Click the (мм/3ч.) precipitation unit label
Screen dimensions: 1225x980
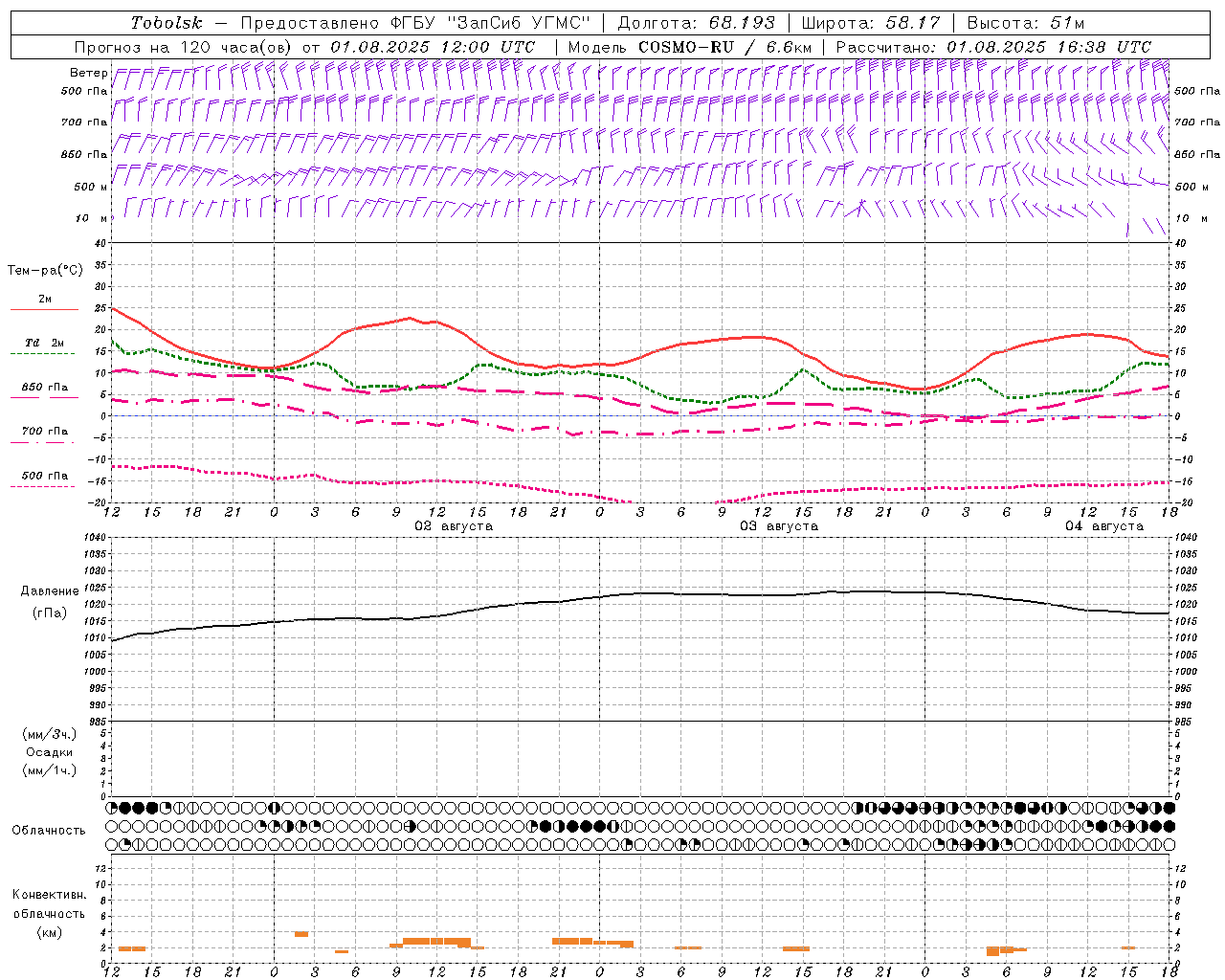click(50, 734)
